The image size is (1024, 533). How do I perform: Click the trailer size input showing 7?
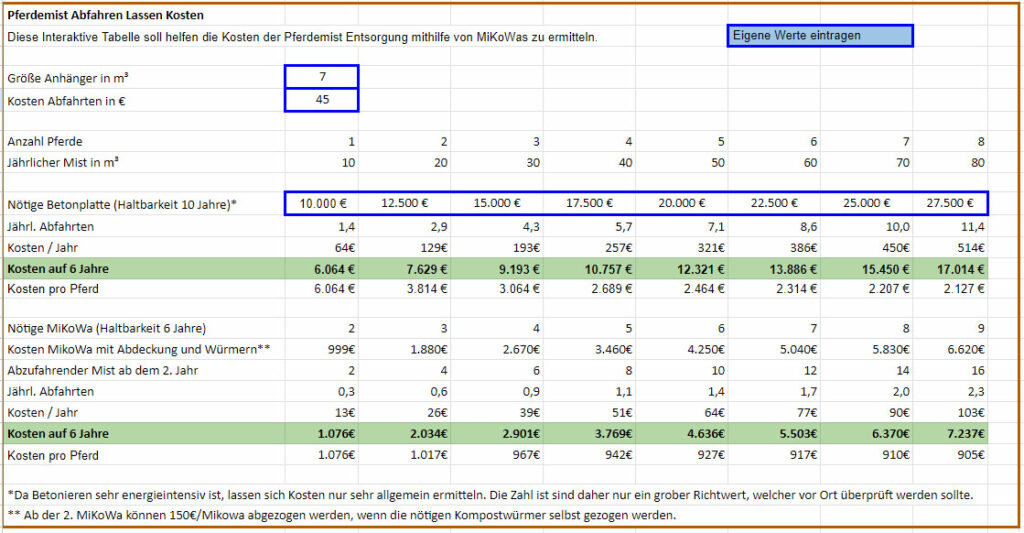point(321,77)
